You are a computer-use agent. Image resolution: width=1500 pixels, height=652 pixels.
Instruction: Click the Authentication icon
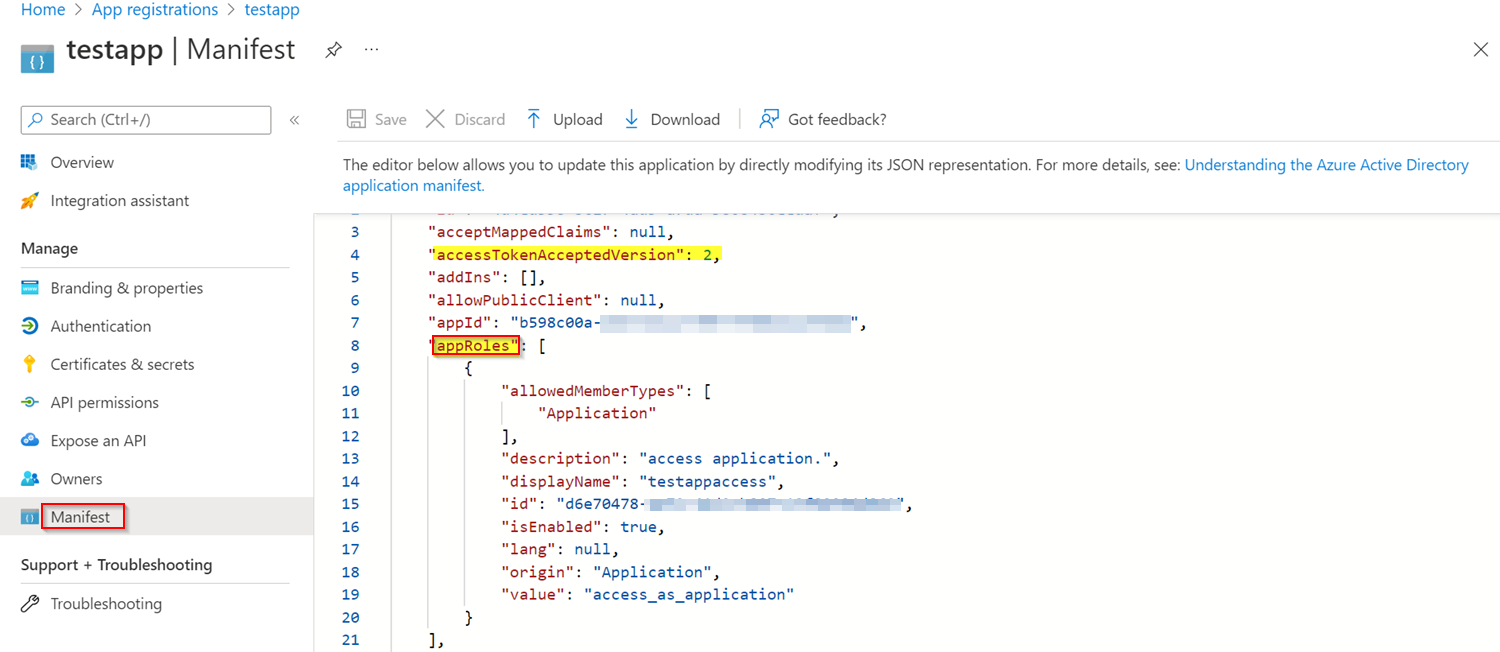tap(30, 326)
